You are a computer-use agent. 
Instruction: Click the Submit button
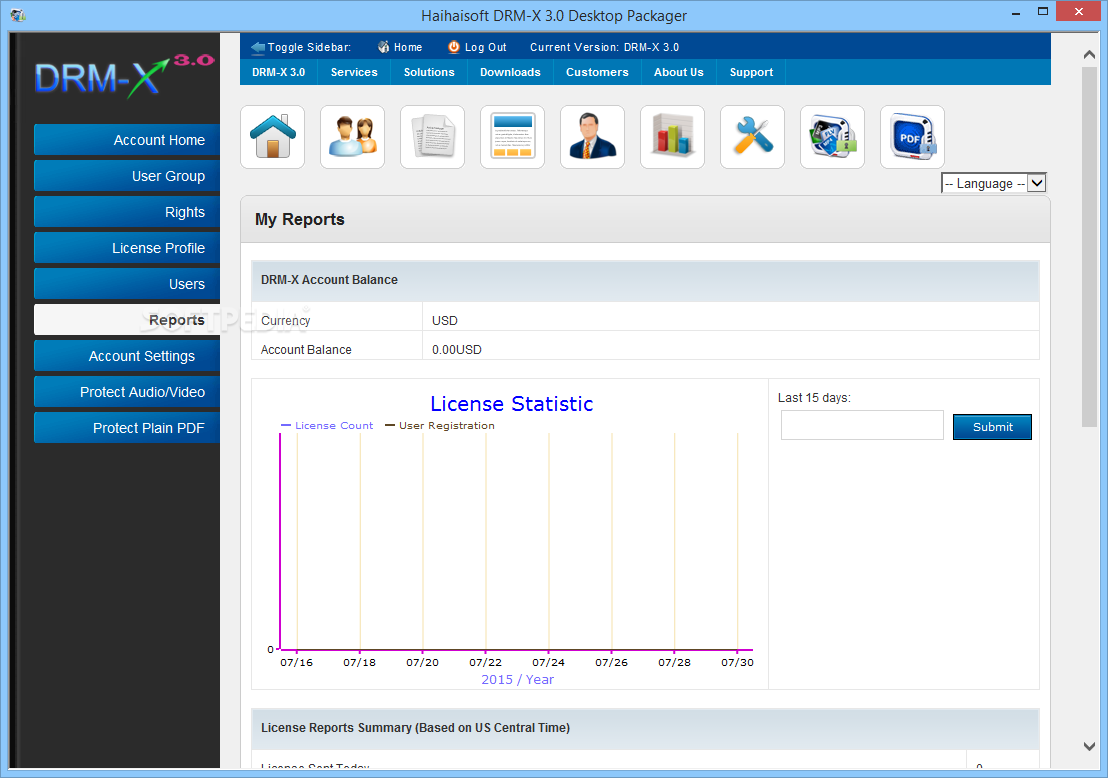point(992,427)
